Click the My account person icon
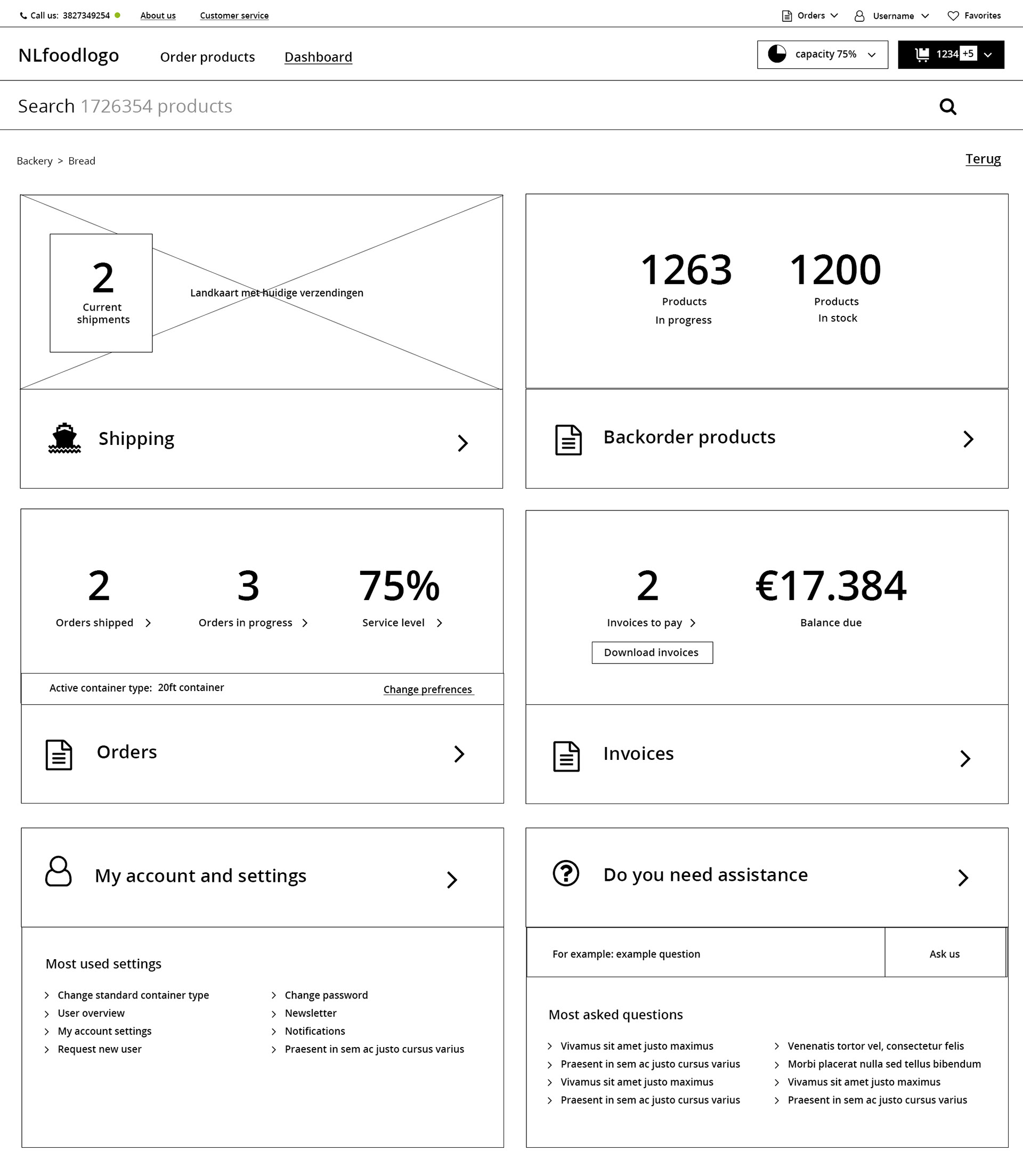Screen dimensions: 1023x1176 [x=58, y=871]
